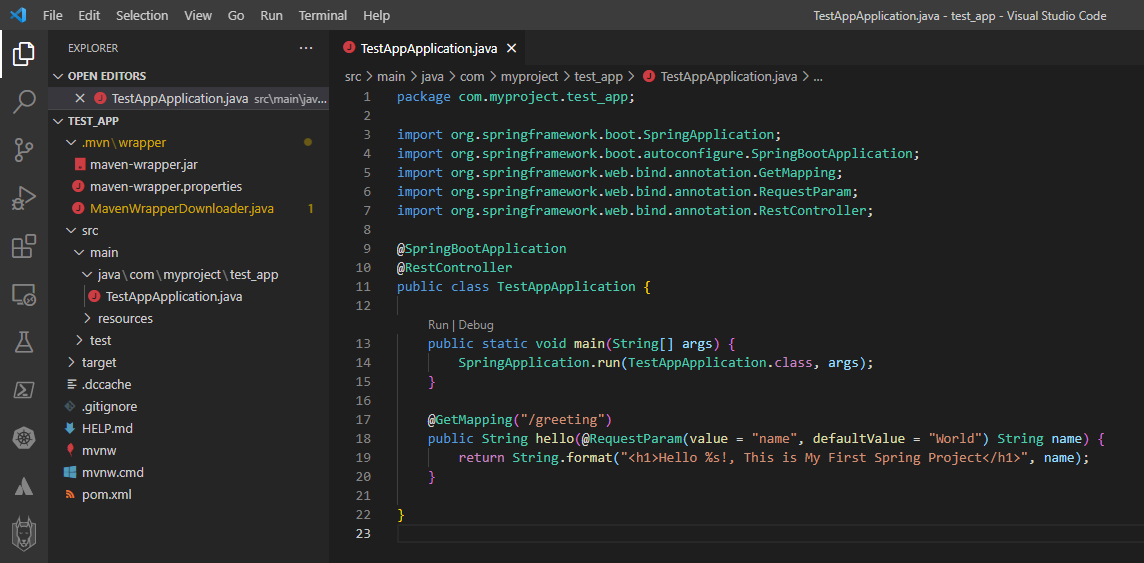Collapse the OPEN EDITORS section

tap(58, 76)
